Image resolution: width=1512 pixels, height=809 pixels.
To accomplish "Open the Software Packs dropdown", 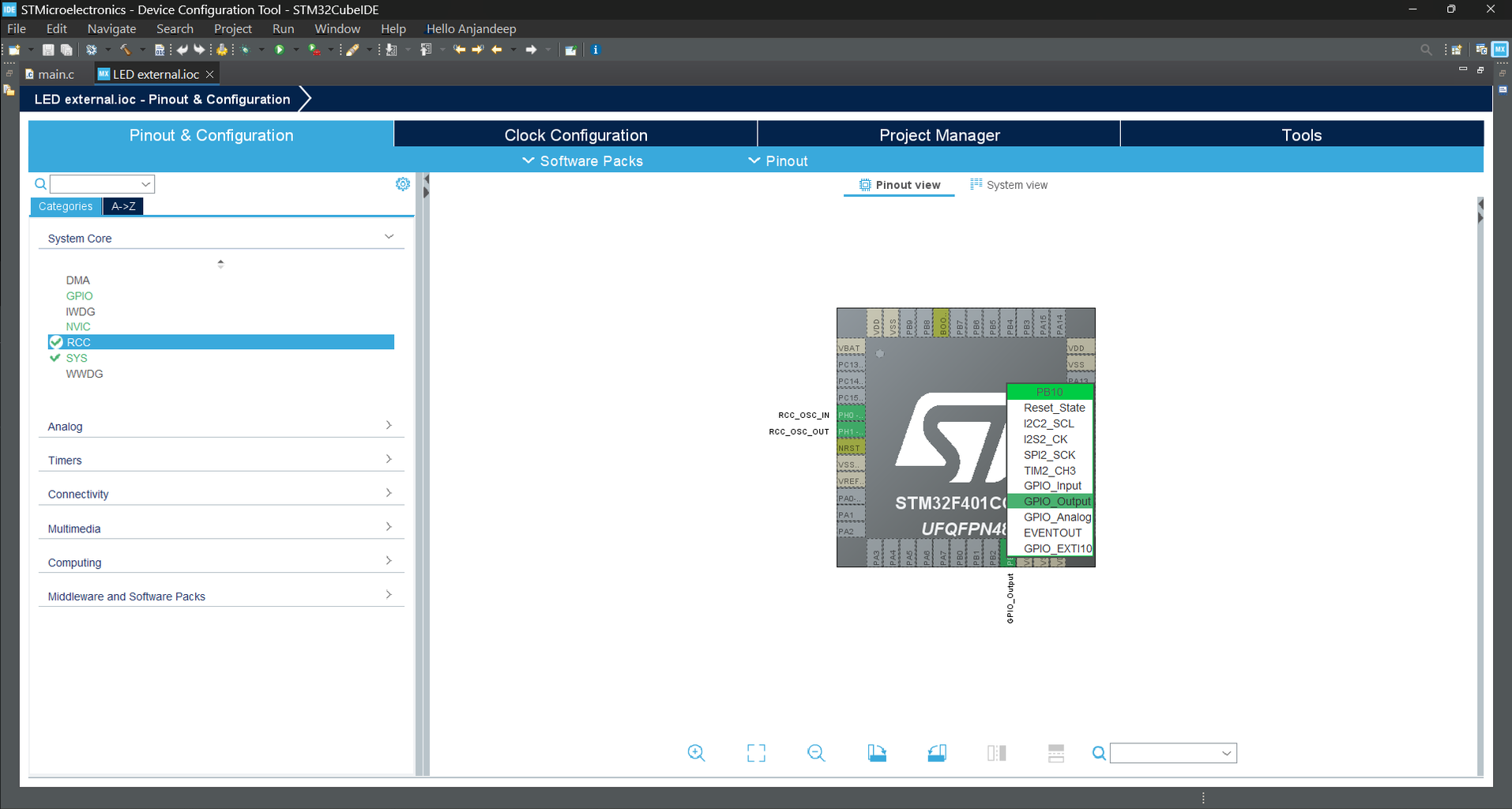I will click(x=583, y=161).
